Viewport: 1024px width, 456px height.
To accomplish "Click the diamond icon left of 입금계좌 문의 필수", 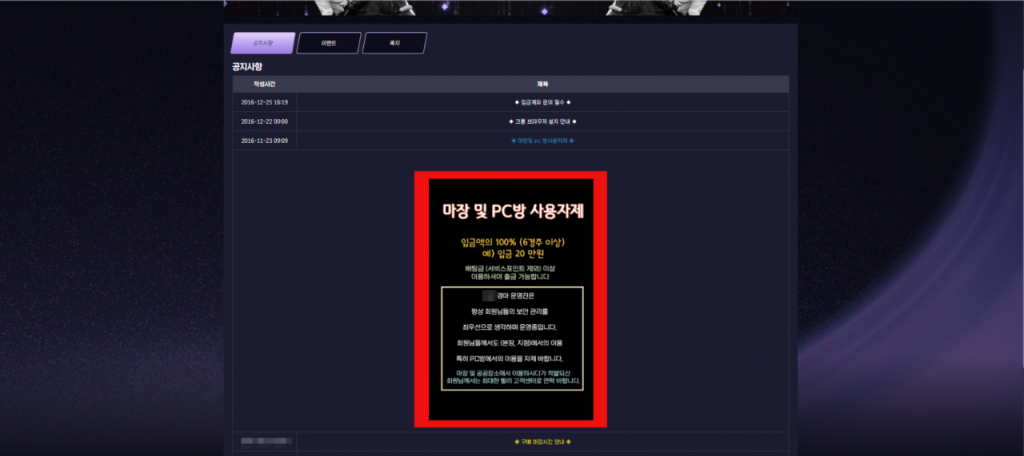I will (517, 102).
